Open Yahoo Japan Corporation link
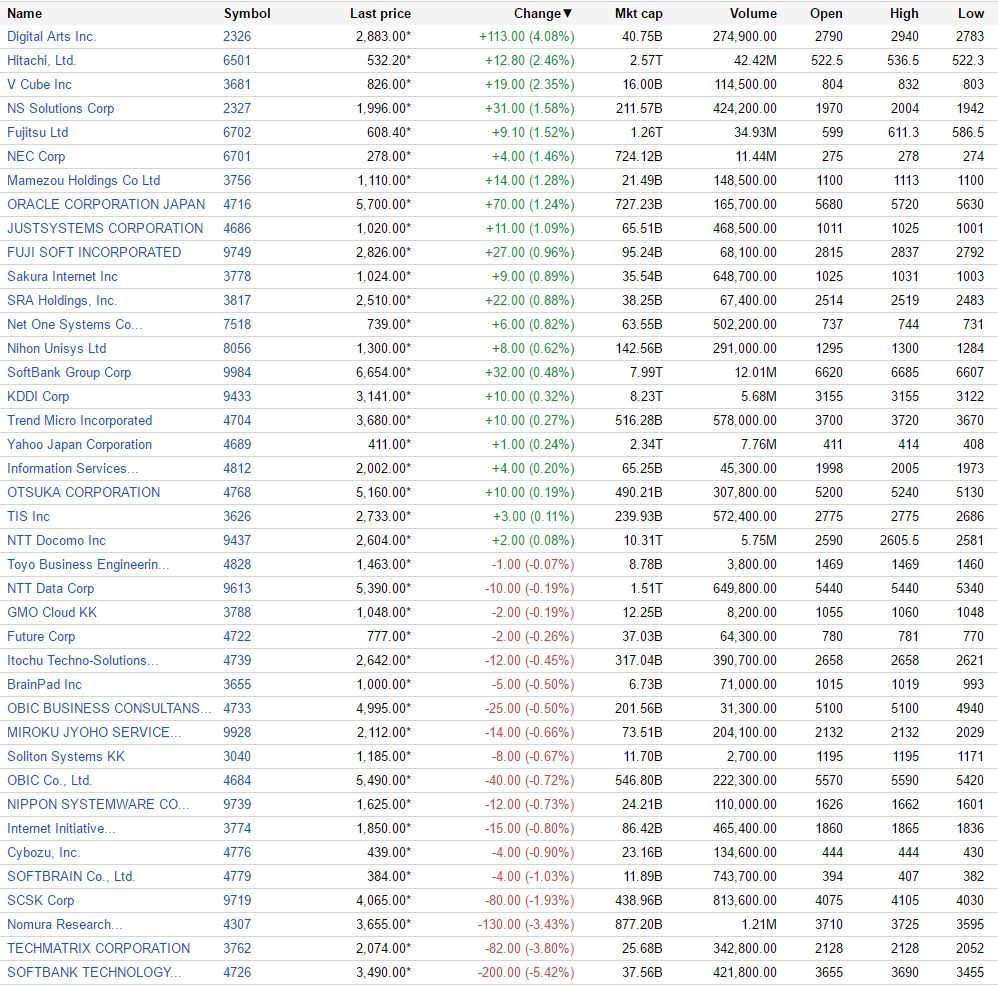This screenshot has width=998, height=985. (x=80, y=445)
